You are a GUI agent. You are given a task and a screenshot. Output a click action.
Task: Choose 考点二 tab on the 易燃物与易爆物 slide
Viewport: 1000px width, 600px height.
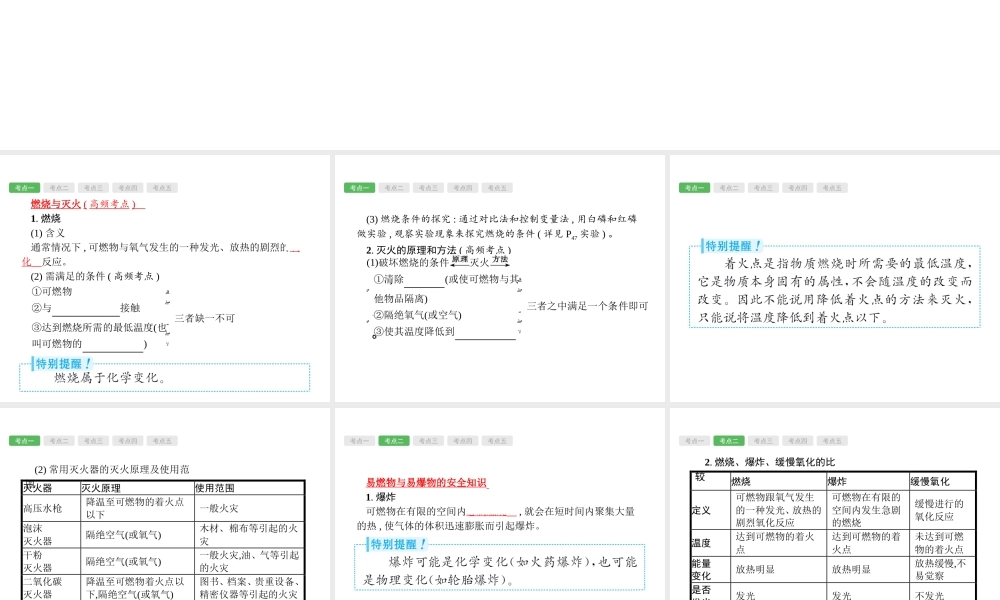click(393, 441)
